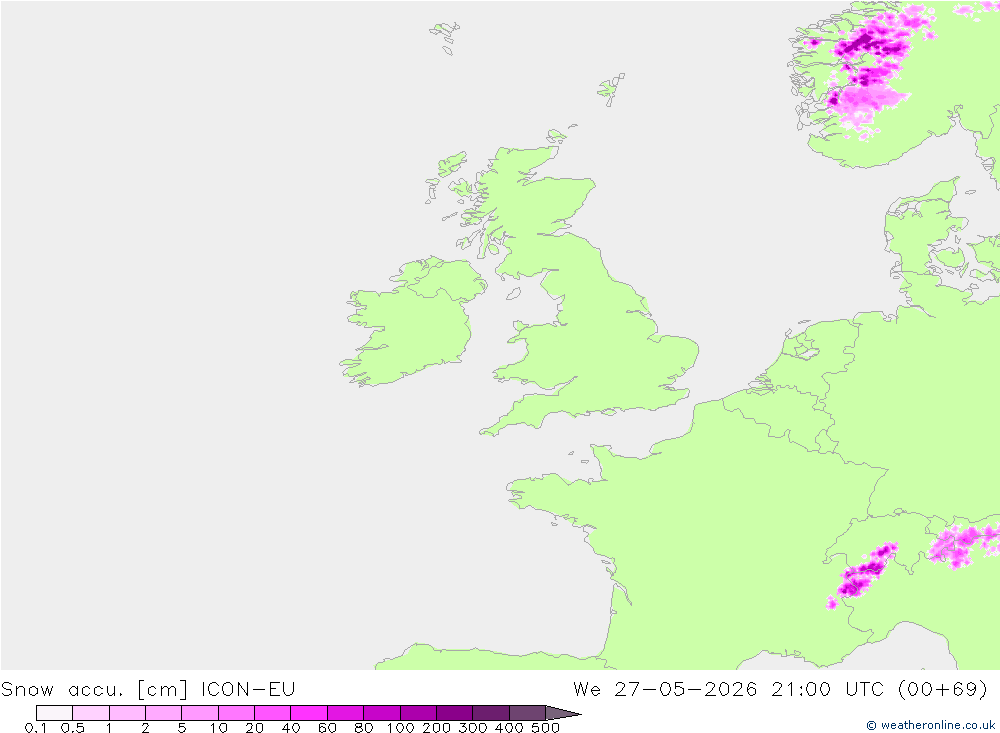Pick the legend swatch between 1 and 2
The width and height of the screenshot is (1000, 733).
(128, 713)
